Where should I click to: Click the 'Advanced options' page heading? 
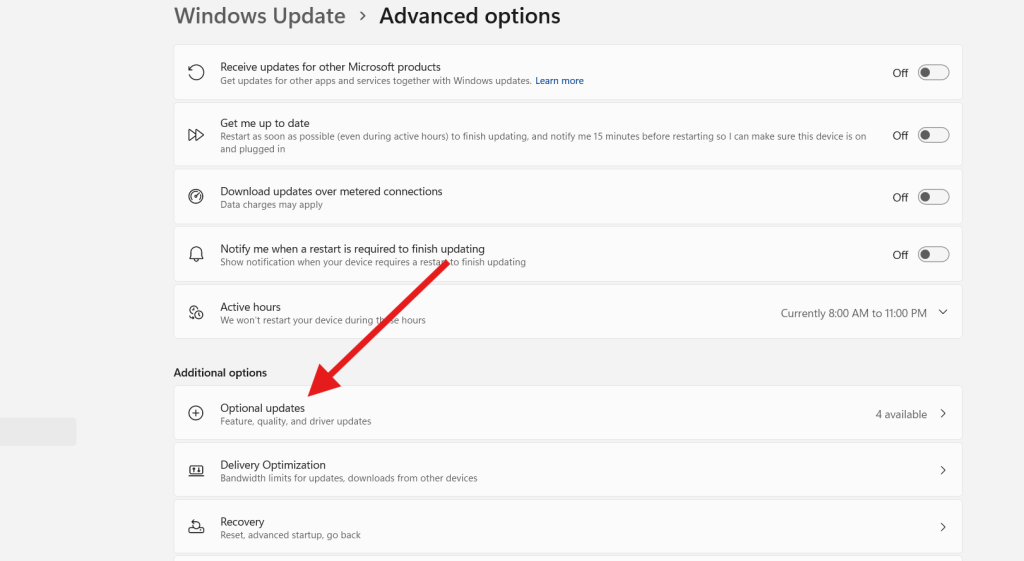470,16
